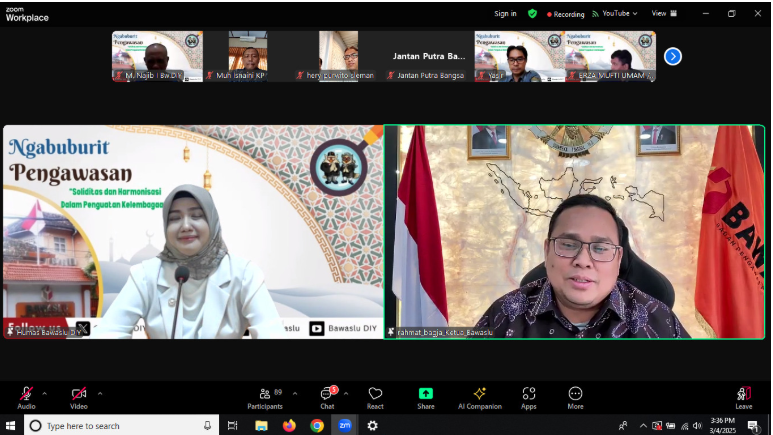
Task: Expand the Chat options caret
Action: [x=346, y=394]
